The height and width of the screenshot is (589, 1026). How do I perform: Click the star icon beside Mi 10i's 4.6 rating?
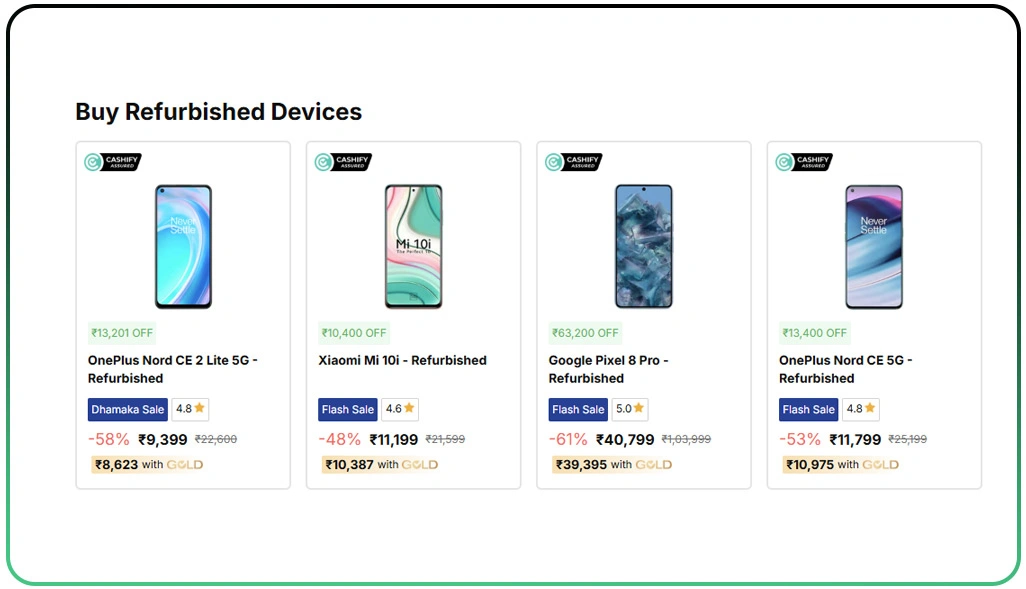(x=408, y=408)
